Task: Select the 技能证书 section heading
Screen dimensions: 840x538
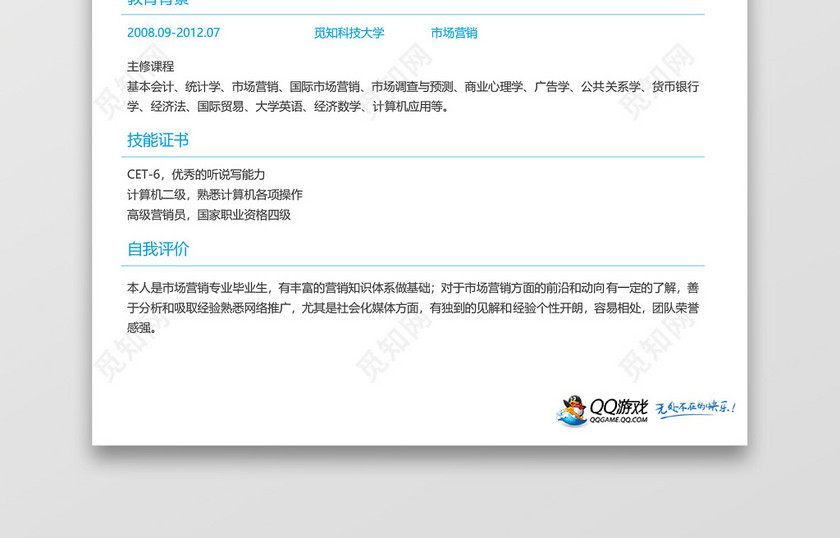Action: point(158,140)
